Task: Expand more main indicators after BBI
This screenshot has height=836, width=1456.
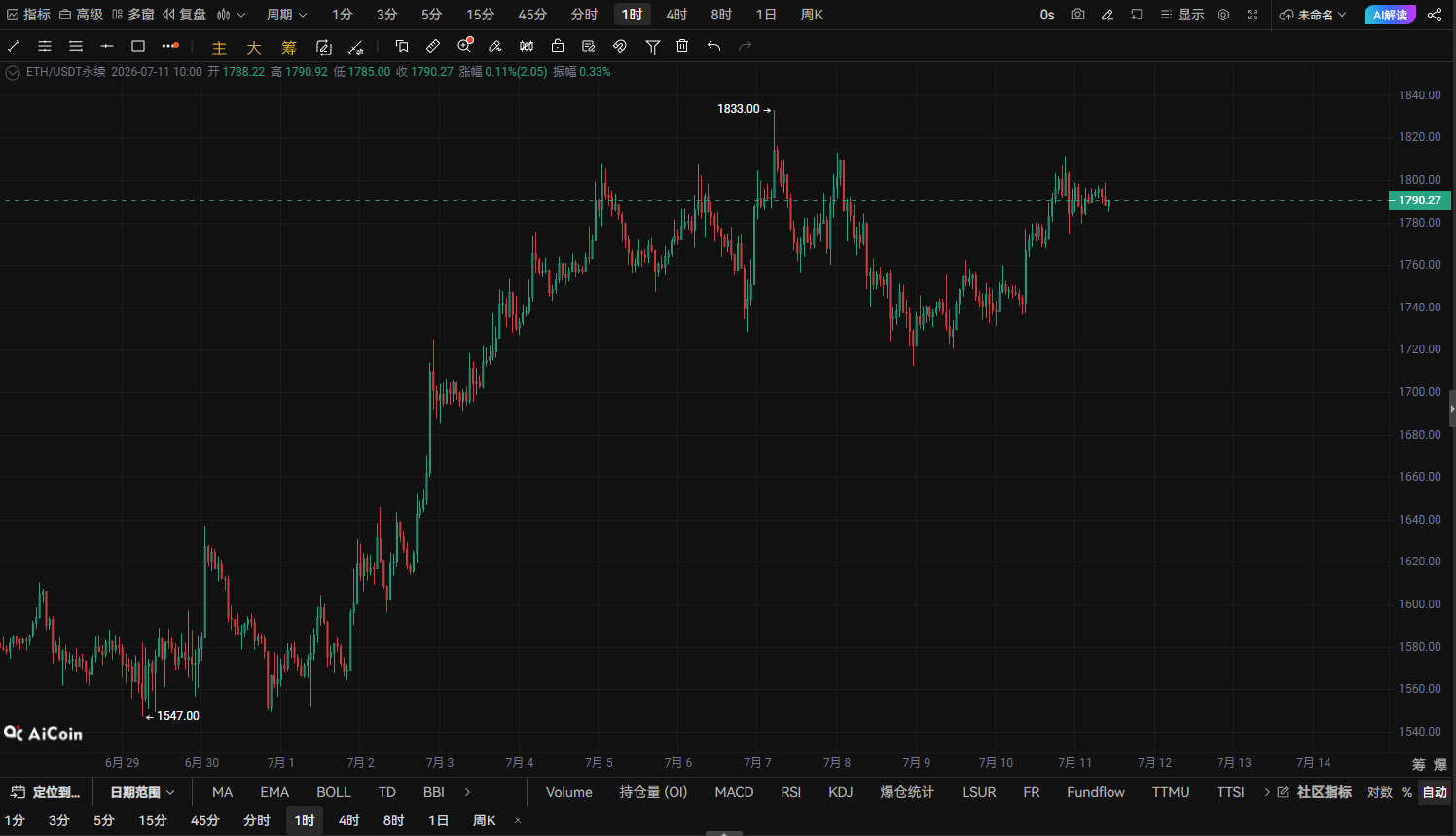Action: pos(467,792)
